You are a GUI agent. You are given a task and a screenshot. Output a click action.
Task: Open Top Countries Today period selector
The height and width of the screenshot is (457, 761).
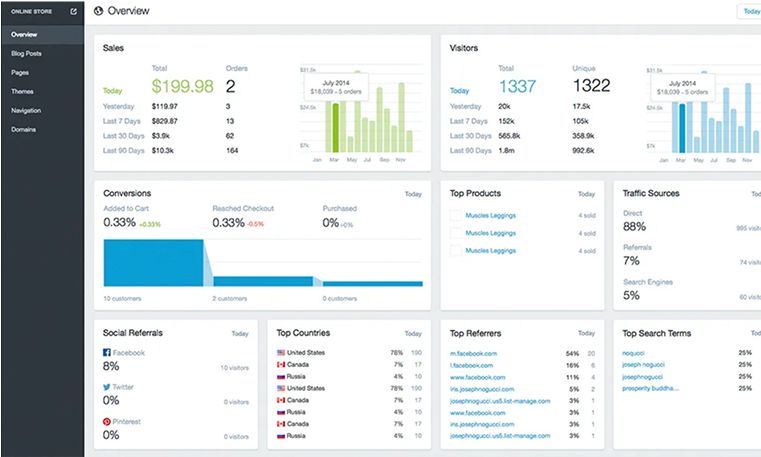[413, 334]
